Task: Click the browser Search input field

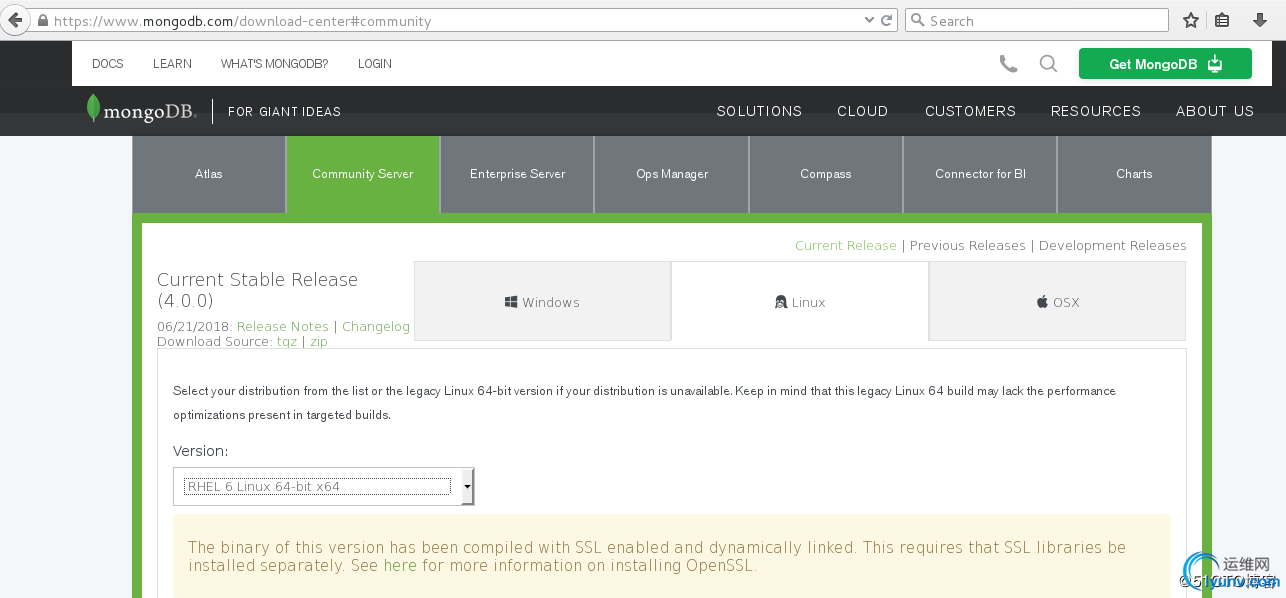Action: (1037, 20)
